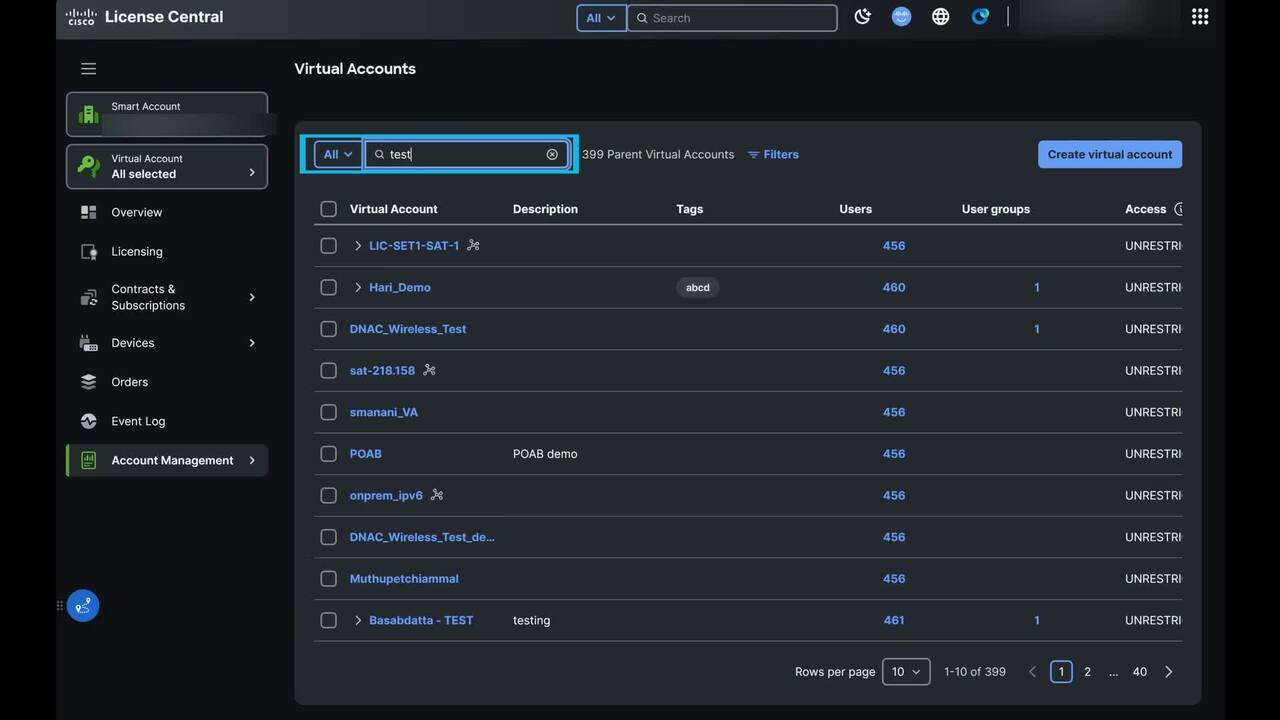Click the Orders stack icon
The width and height of the screenshot is (1280, 720).
click(89, 382)
